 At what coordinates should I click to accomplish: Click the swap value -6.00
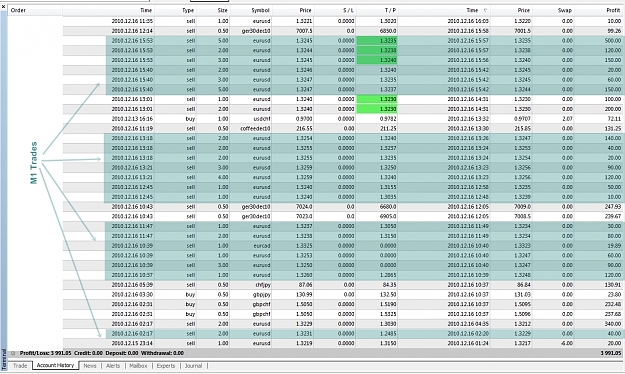(x=567, y=343)
